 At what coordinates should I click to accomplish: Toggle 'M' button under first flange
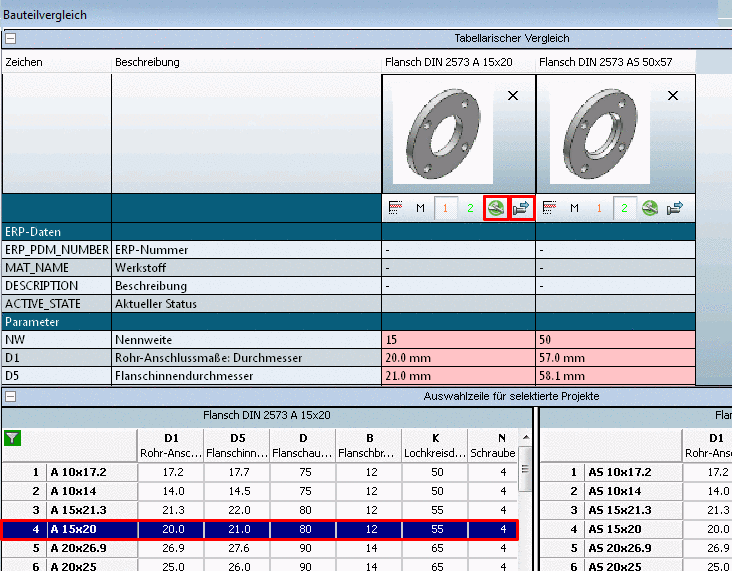click(420, 208)
